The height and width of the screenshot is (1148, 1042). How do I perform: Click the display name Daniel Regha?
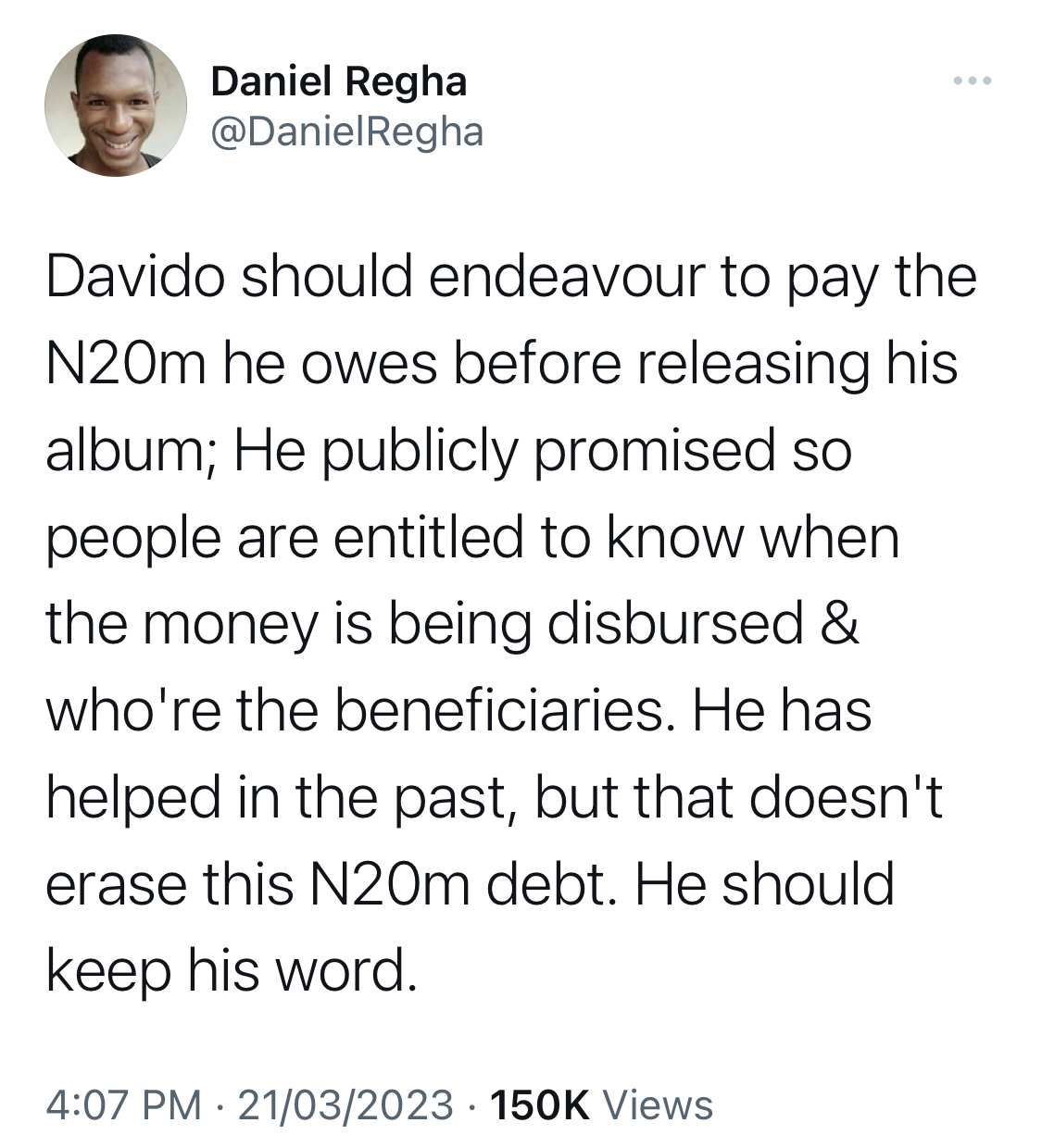(x=339, y=81)
